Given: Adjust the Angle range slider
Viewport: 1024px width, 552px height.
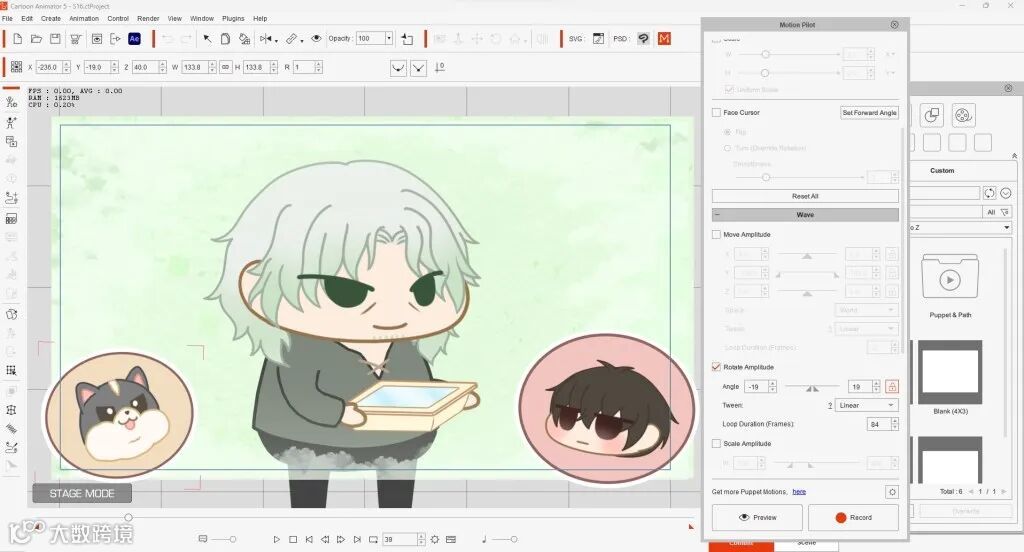Looking at the screenshot, I should point(812,387).
